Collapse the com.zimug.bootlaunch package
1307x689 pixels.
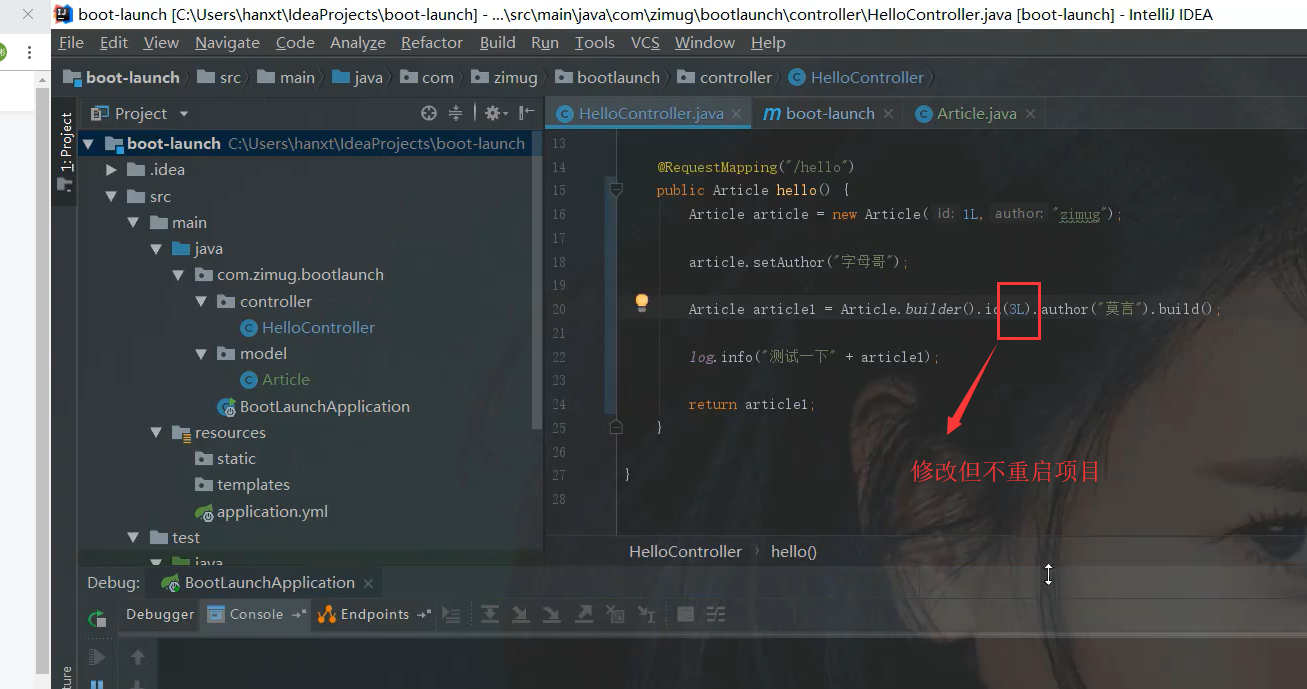click(178, 275)
